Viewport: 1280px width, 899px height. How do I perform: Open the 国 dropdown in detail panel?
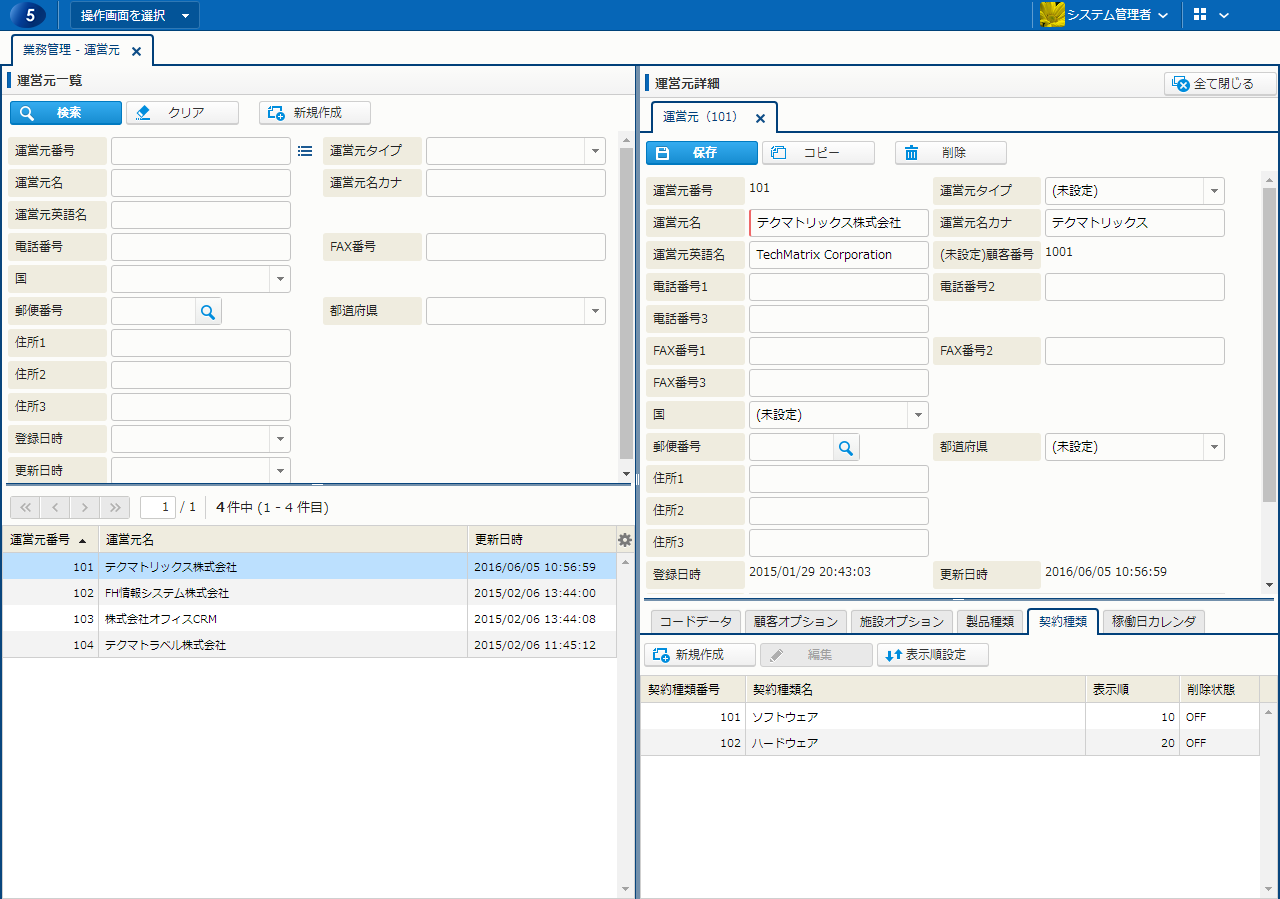click(917, 415)
